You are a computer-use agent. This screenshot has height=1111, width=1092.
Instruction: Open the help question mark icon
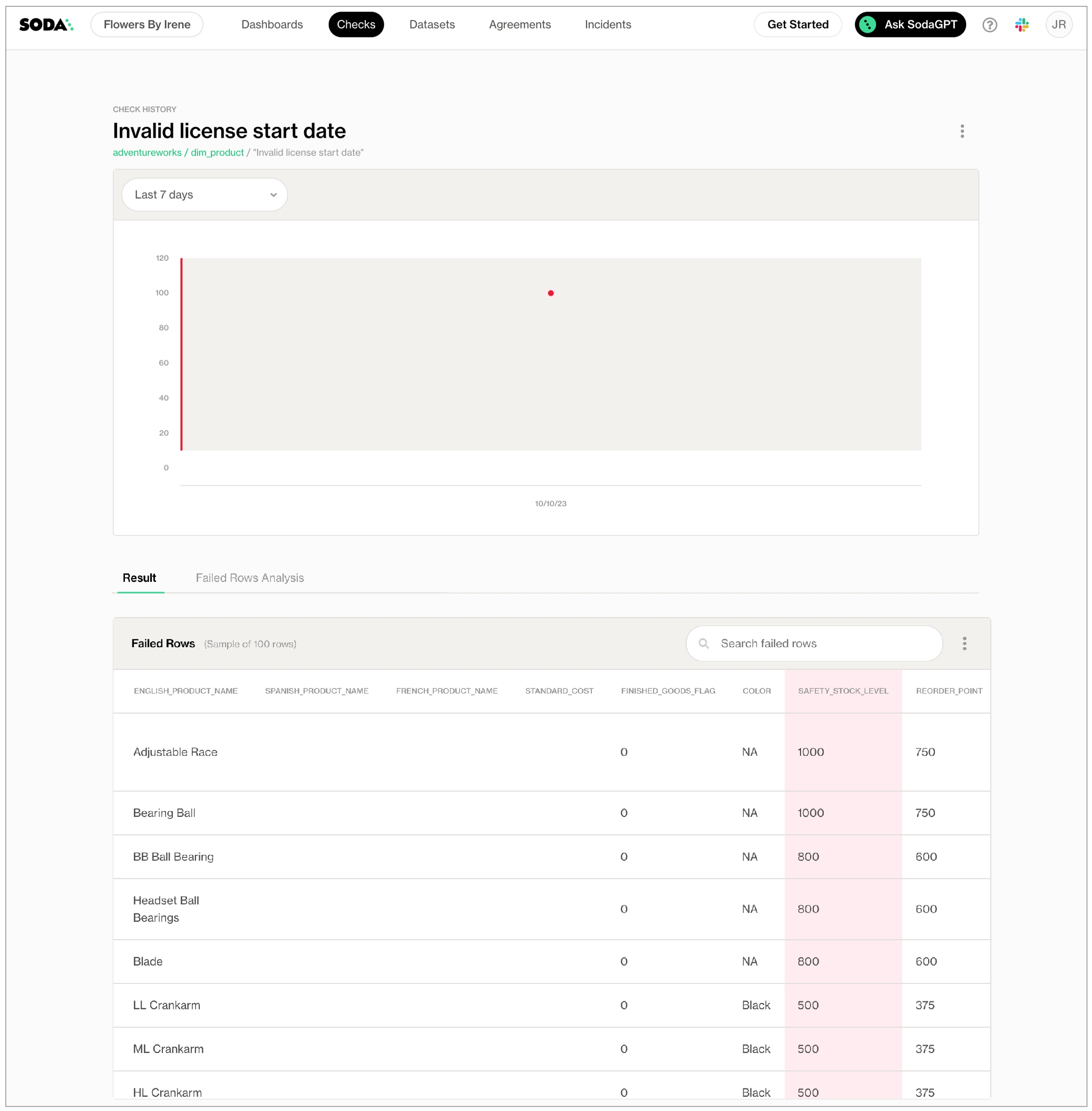click(989, 25)
